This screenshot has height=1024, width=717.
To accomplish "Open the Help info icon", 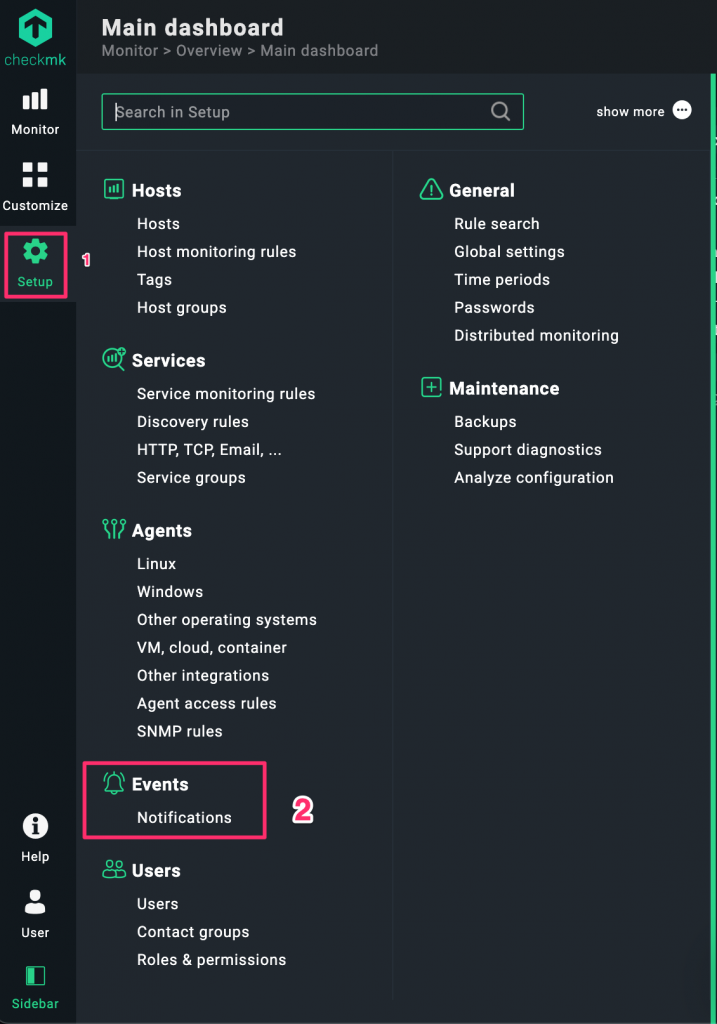I will click(35, 827).
